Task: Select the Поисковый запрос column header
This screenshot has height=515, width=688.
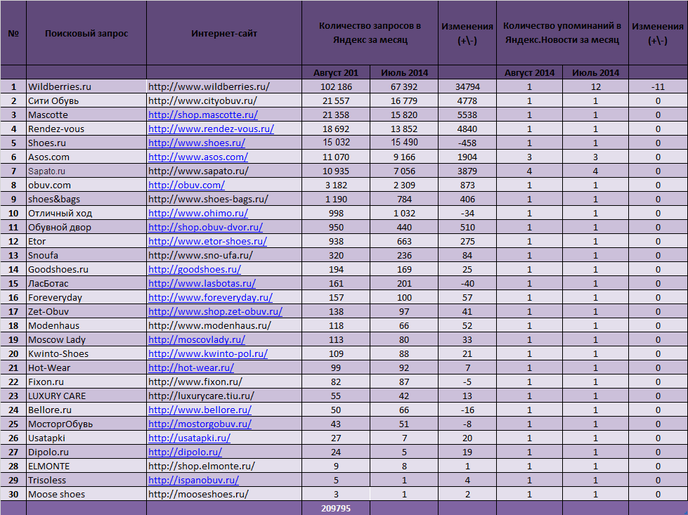Action: click(86, 33)
